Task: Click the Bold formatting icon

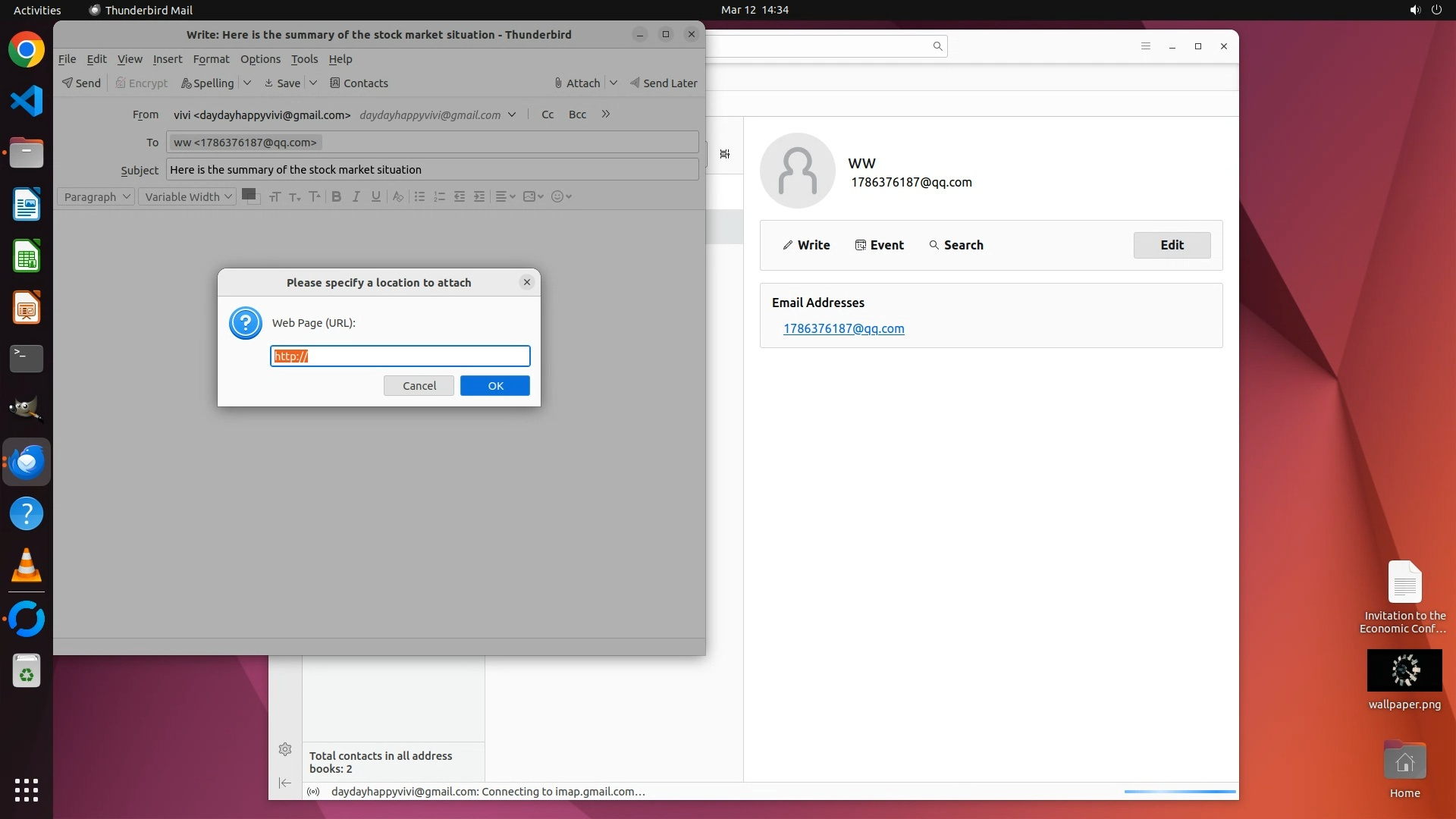Action: coord(336,197)
